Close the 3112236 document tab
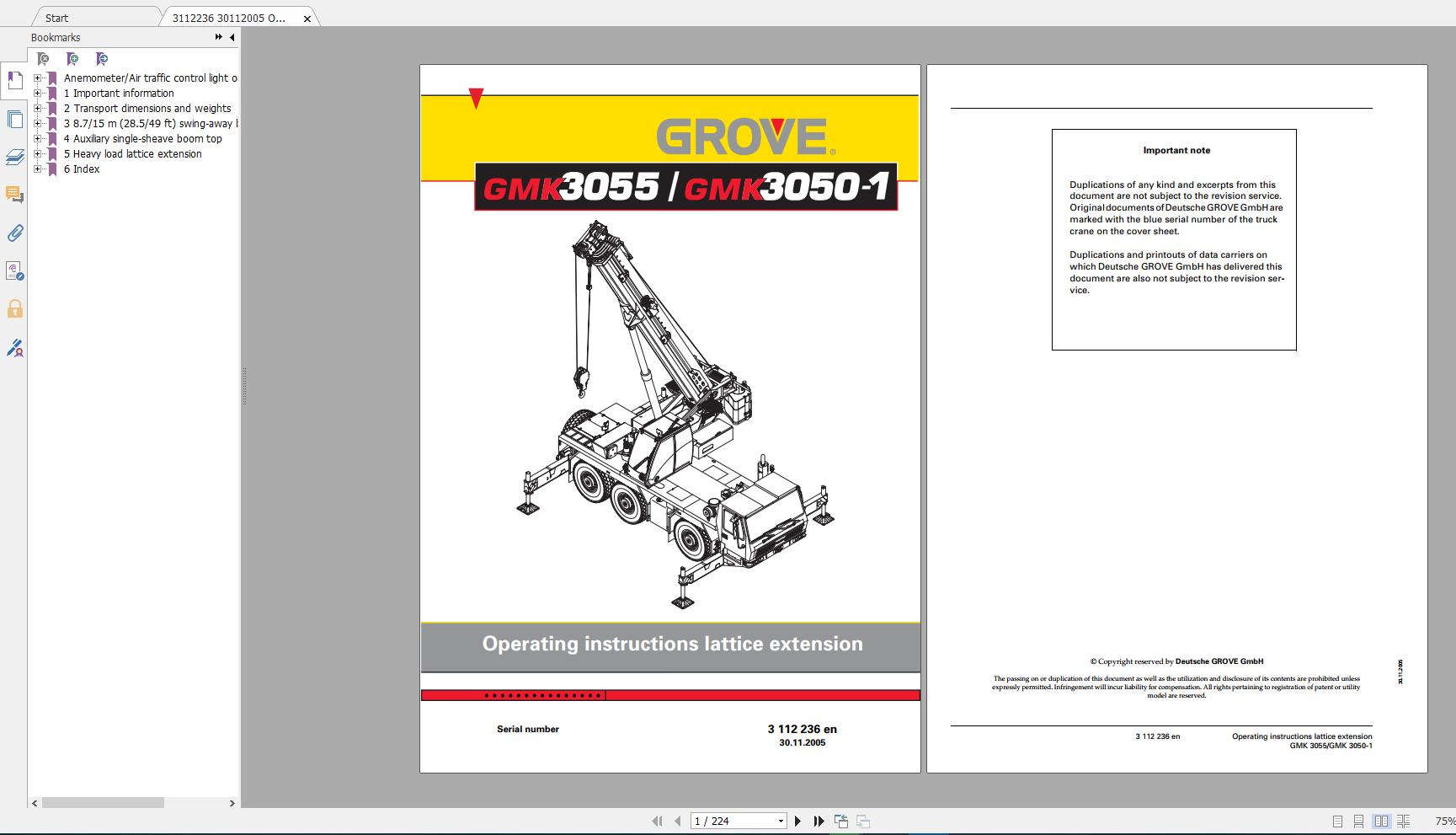Screen dimensions: 1456x835 point(307,19)
